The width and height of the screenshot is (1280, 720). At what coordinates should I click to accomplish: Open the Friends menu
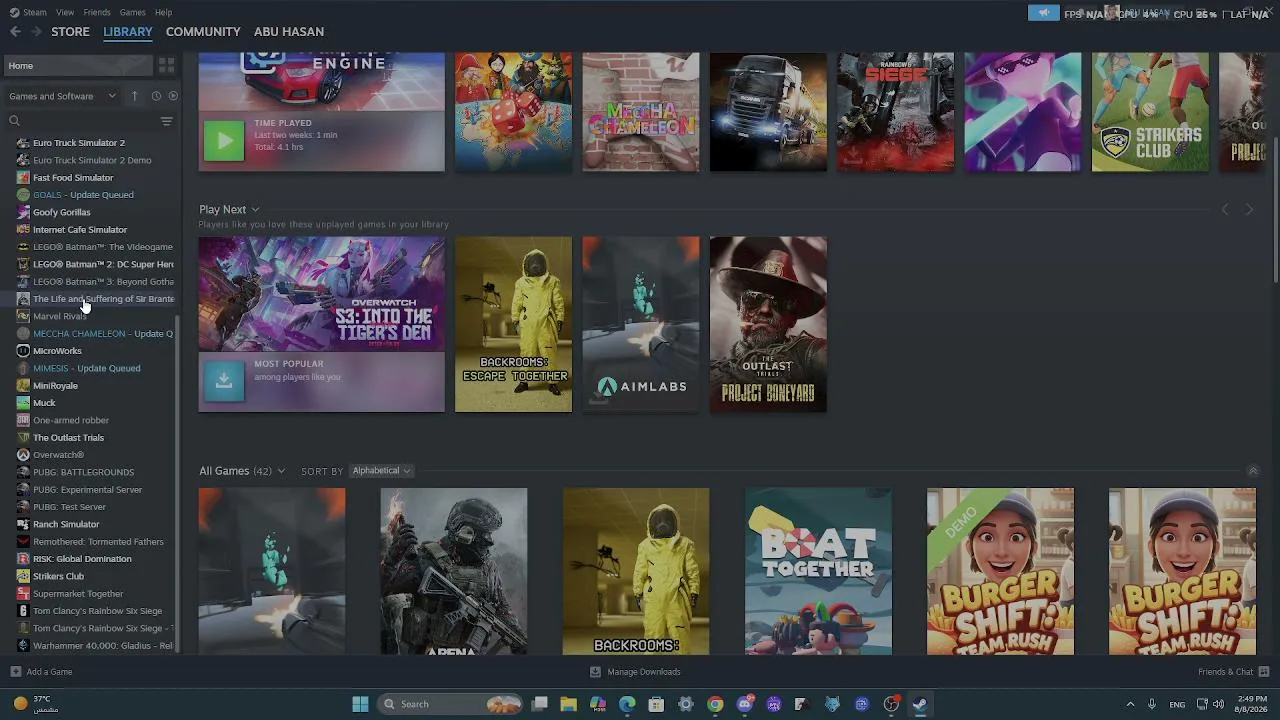[97, 12]
